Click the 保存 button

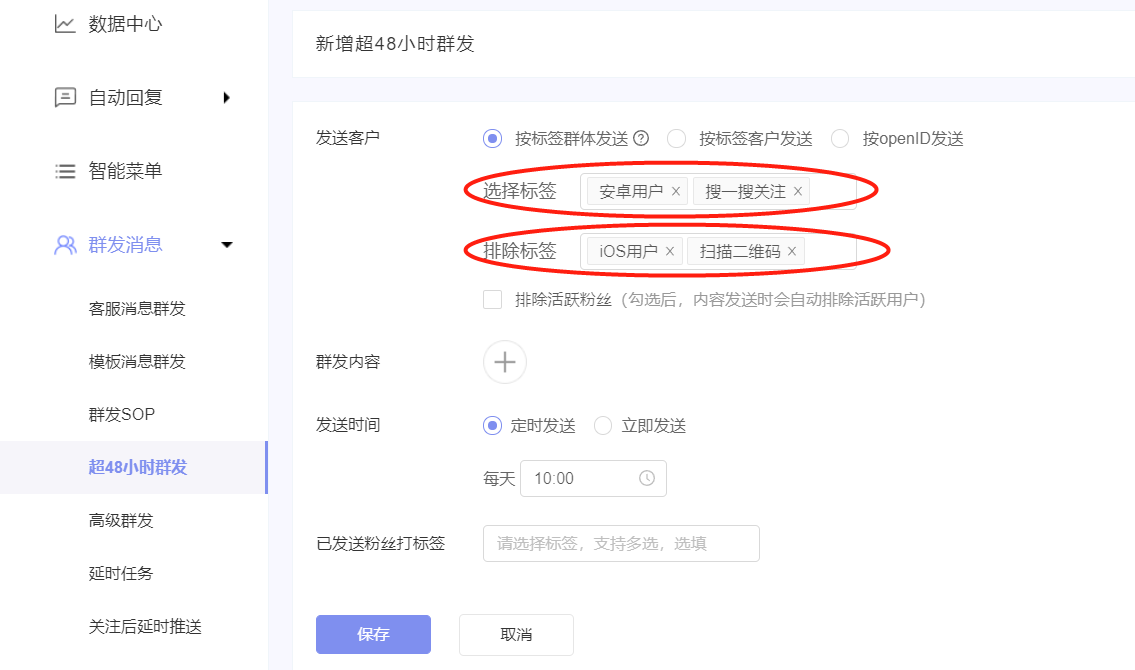(374, 635)
